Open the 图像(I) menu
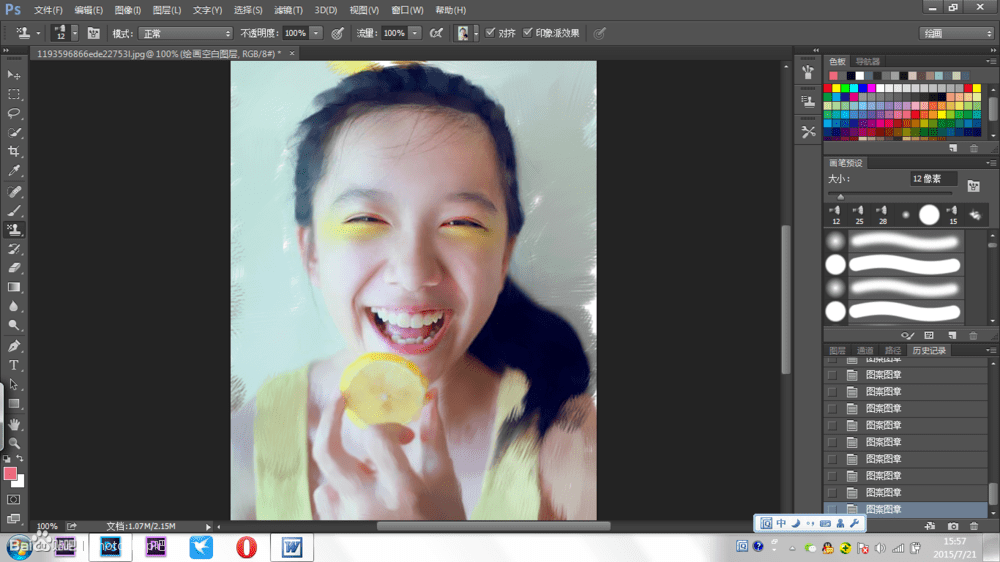Viewport: 1000px width, 562px height. tap(128, 10)
